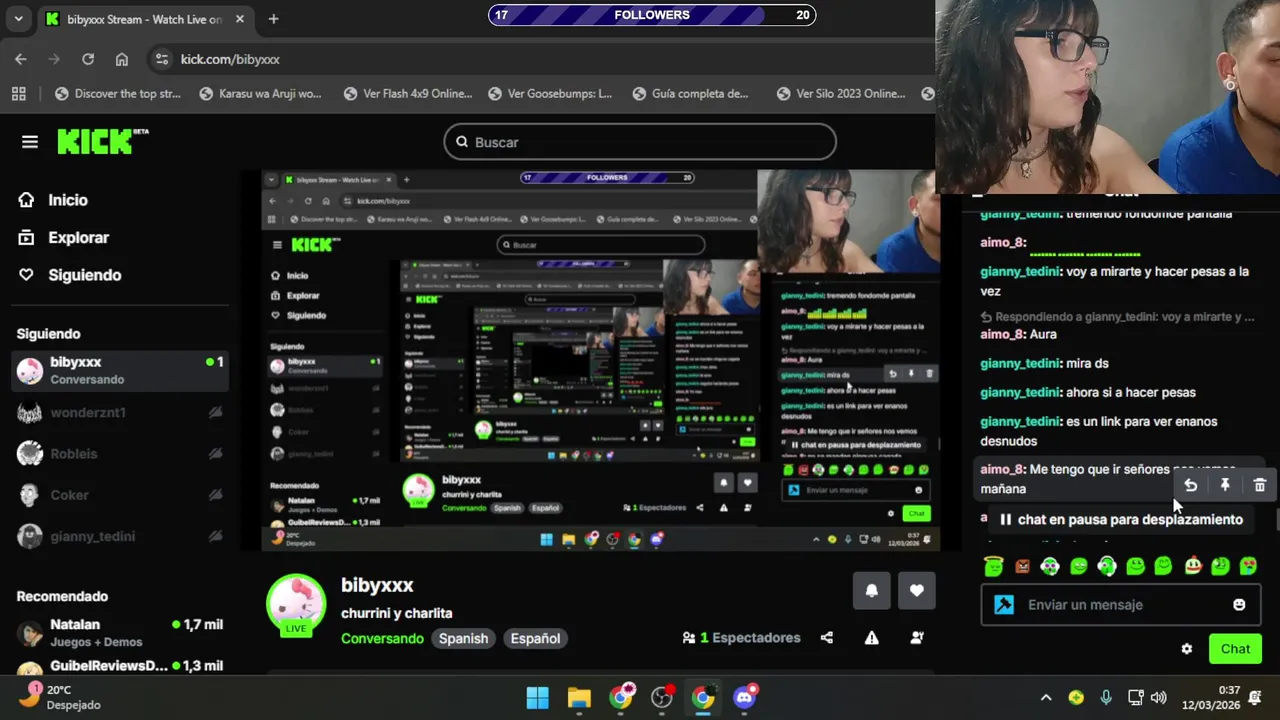
Task: Open the 'Karasu wa Aruji wo...' bookmark
Action: 260,94
